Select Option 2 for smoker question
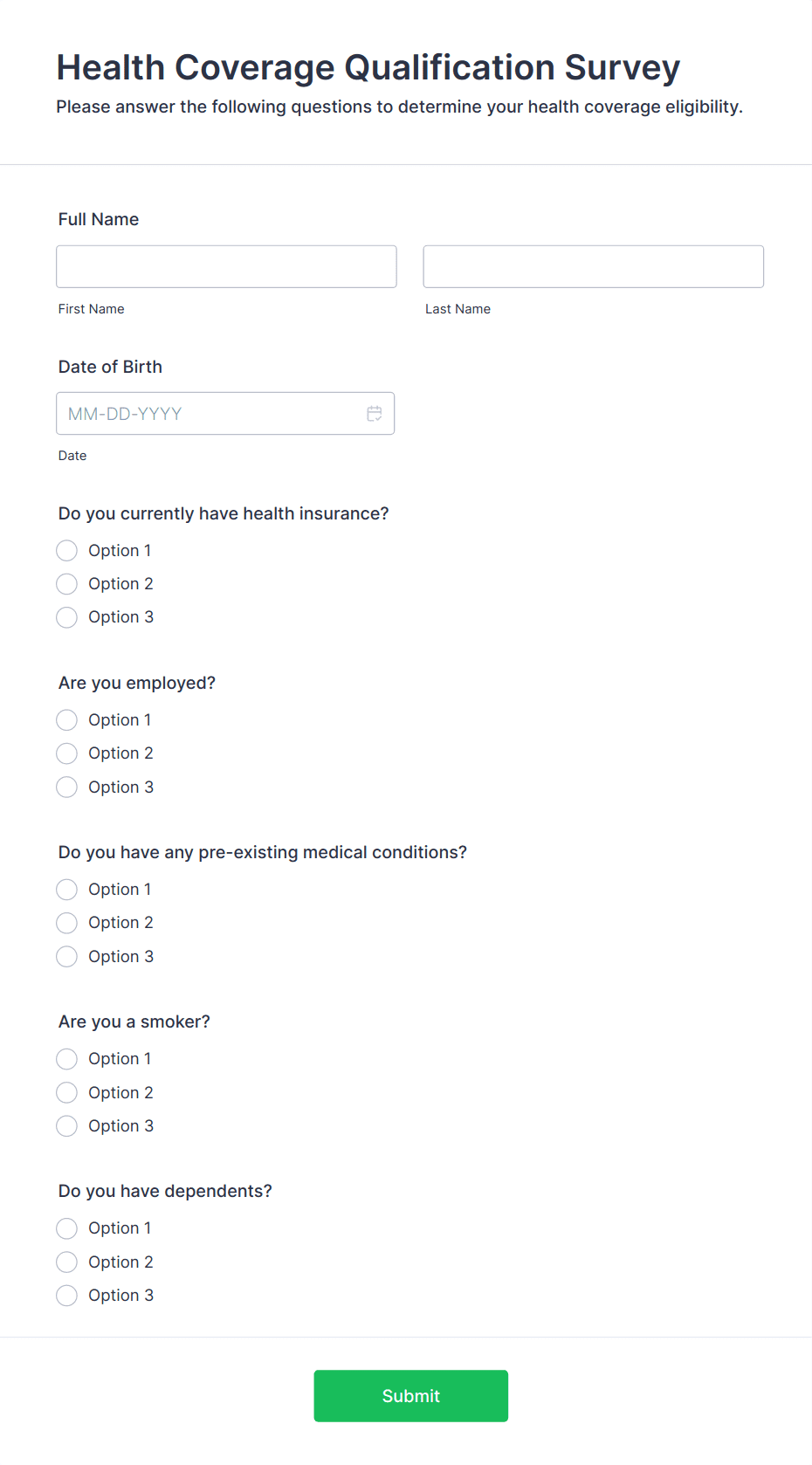This screenshot has height=1465, width=812. pos(67,1093)
